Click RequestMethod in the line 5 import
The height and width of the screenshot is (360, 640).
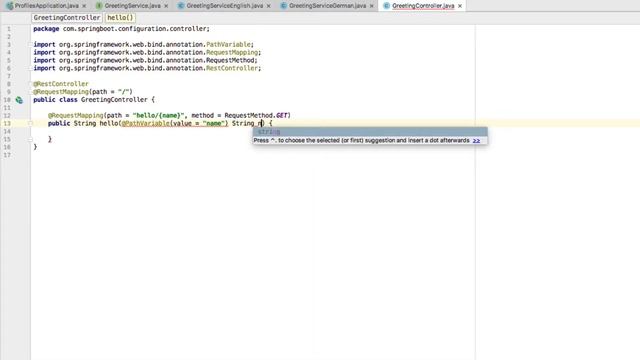tap(230, 60)
